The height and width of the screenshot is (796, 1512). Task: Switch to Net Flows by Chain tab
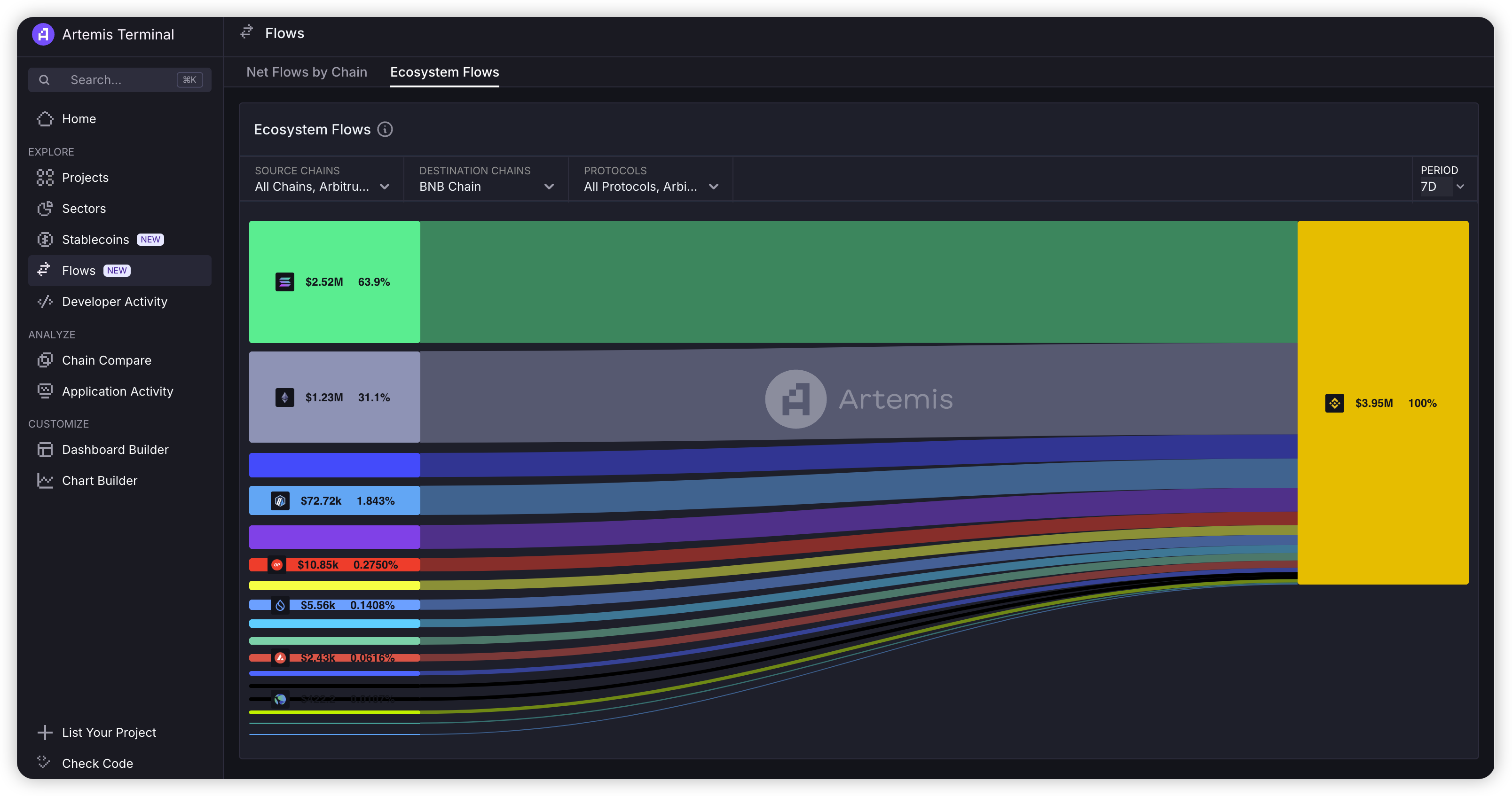(307, 72)
